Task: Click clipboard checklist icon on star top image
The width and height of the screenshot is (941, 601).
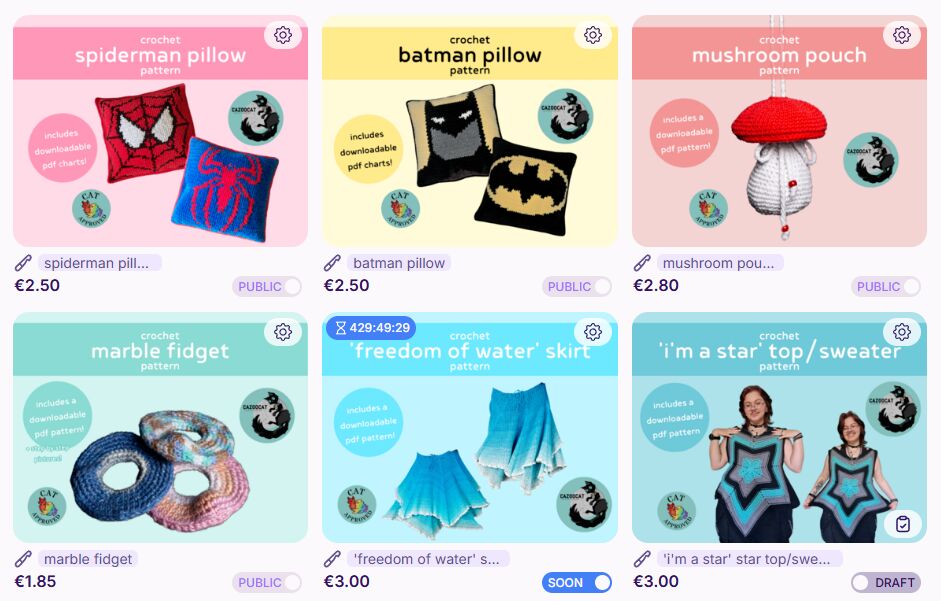Action: [903, 524]
